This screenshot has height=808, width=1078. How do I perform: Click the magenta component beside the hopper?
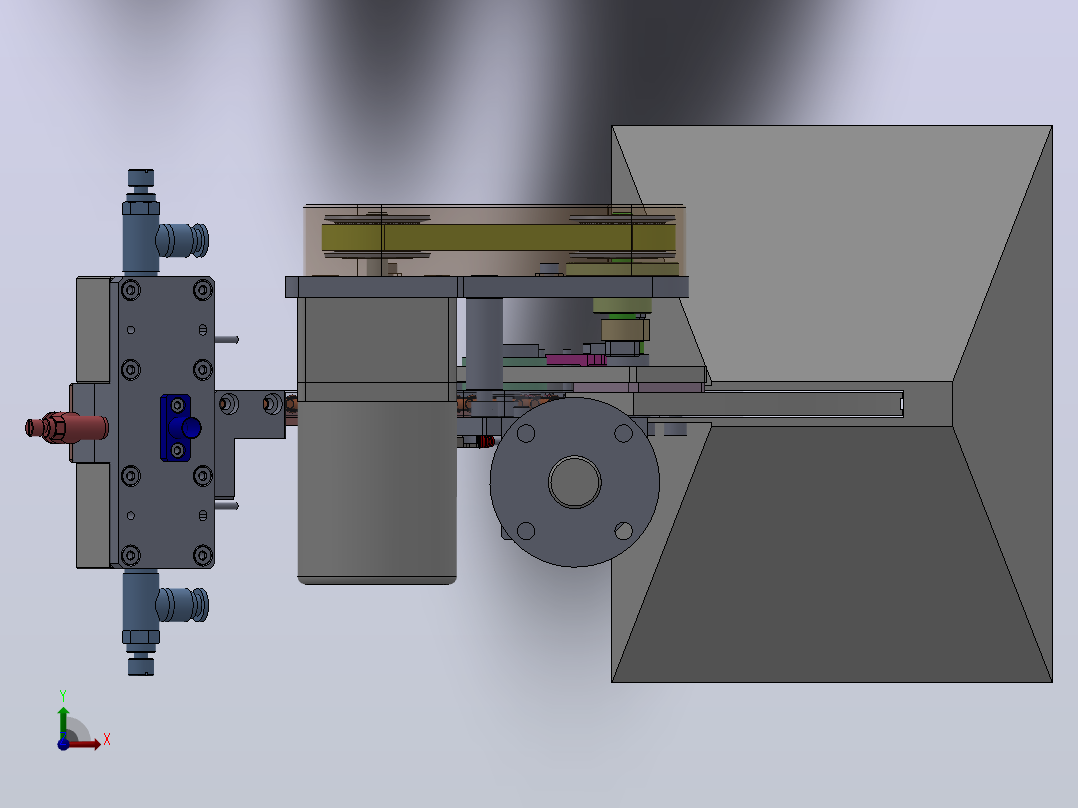pyautogui.click(x=576, y=360)
